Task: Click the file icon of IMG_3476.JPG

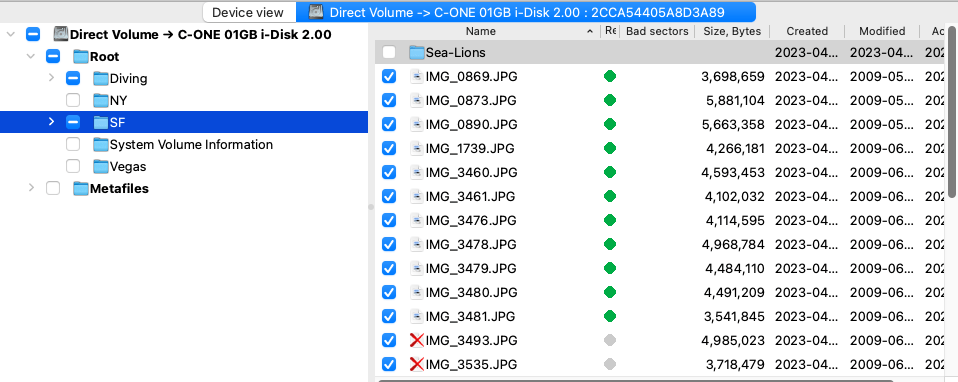Action: pos(417,220)
